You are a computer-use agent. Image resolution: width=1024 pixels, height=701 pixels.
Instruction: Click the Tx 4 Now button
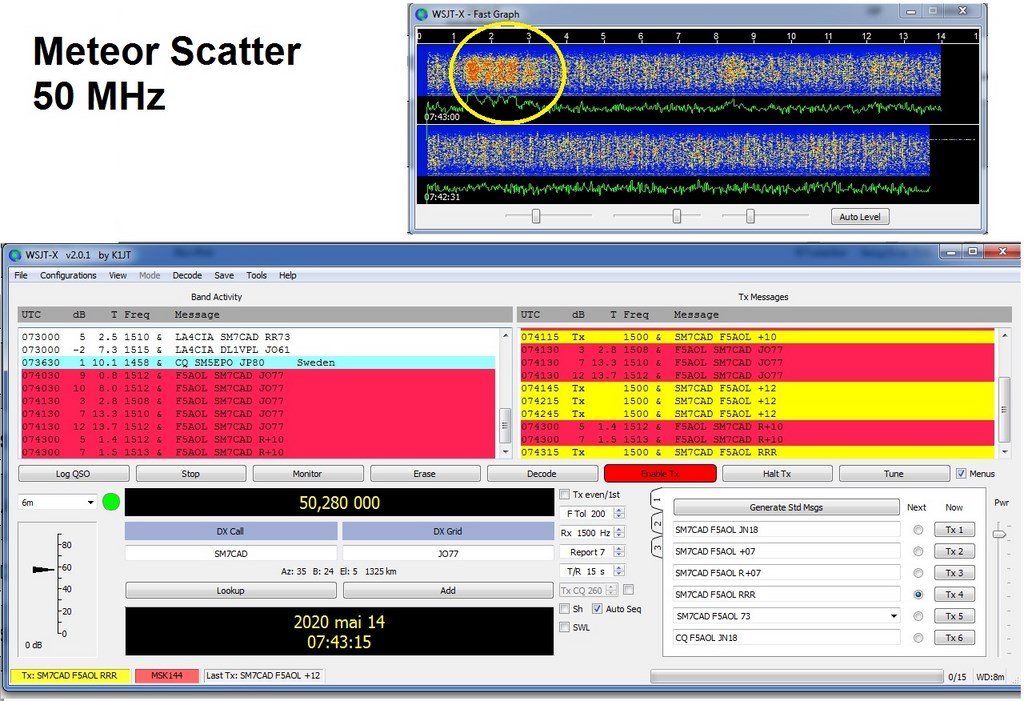(954, 595)
